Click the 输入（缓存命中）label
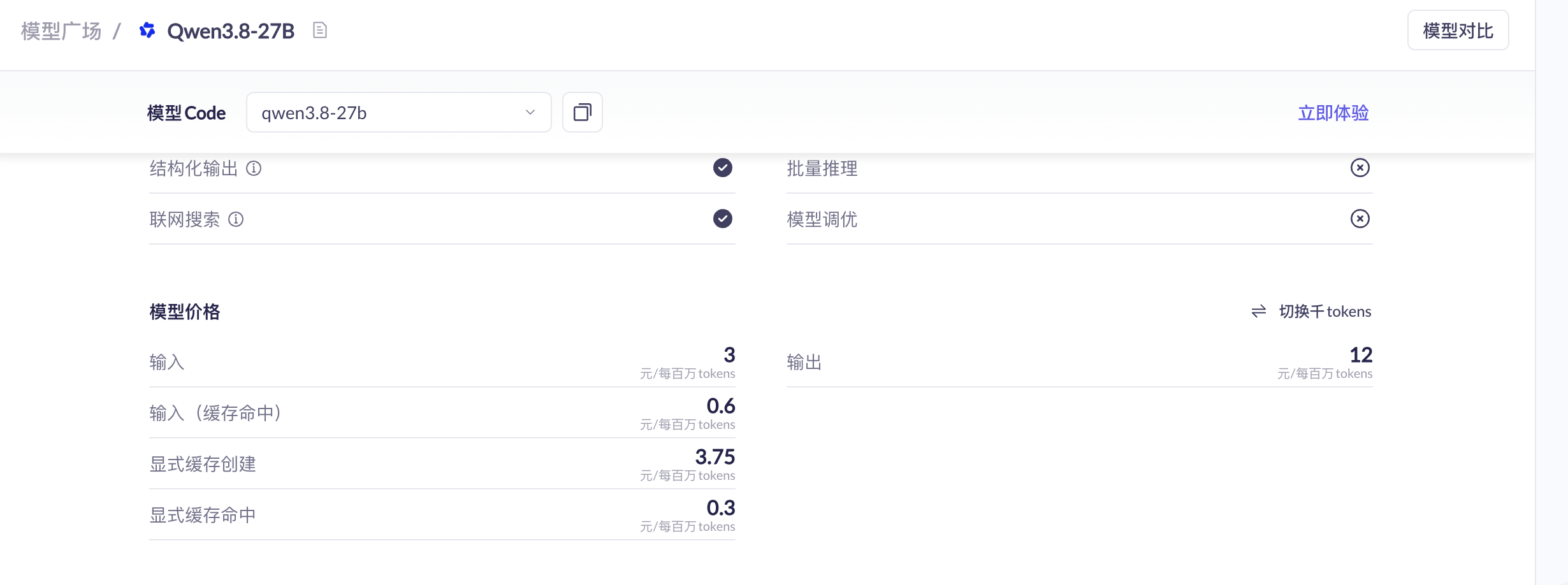Screen dimensions: 1568x585 tap(215, 413)
